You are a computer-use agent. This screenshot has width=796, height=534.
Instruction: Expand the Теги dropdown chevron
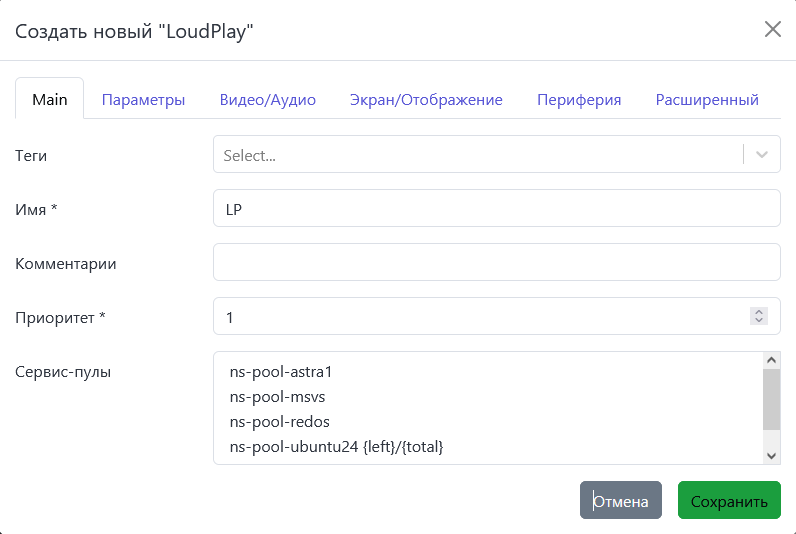point(762,155)
